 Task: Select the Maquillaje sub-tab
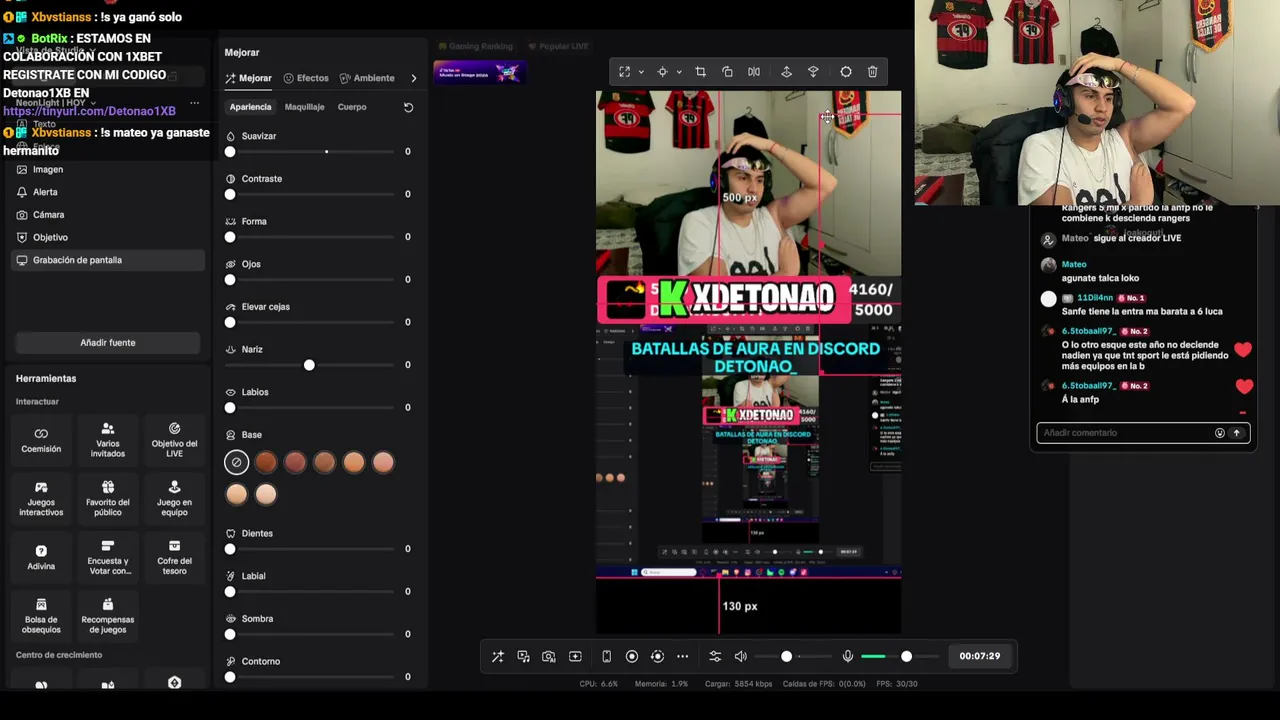[304, 107]
